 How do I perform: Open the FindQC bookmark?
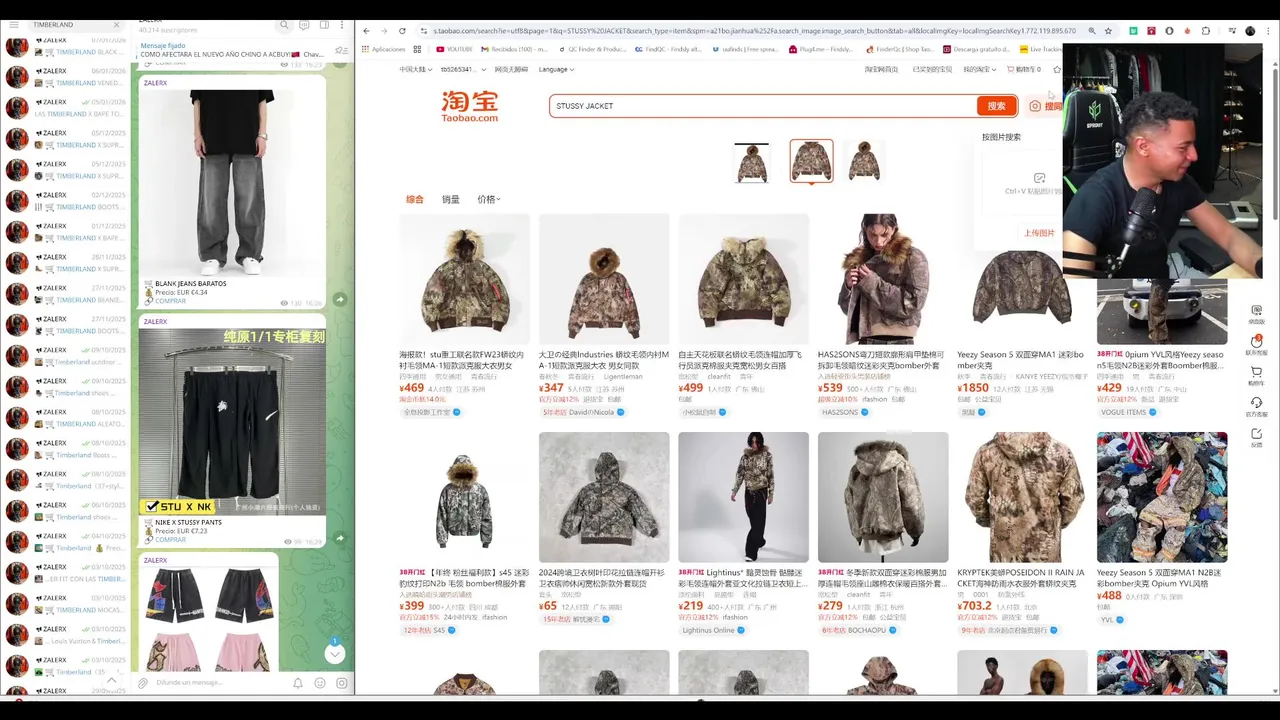(x=669, y=49)
